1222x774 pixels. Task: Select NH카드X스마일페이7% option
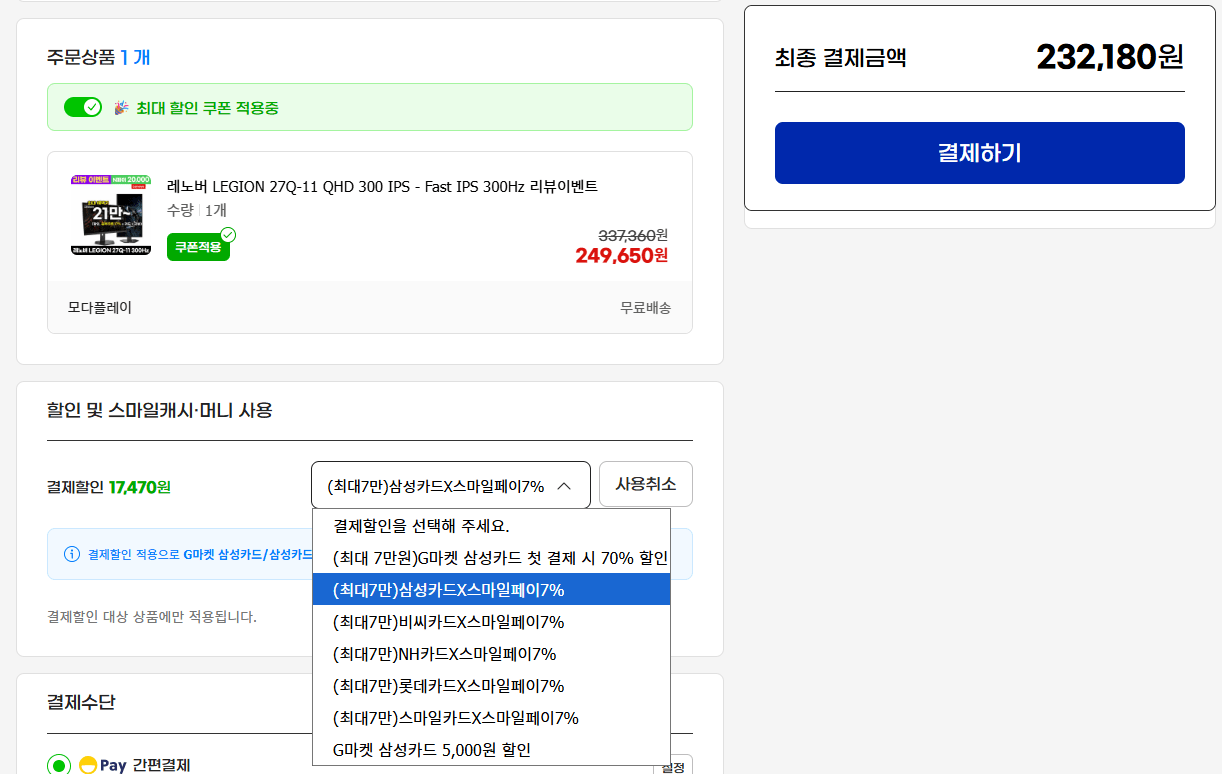tap(491, 654)
